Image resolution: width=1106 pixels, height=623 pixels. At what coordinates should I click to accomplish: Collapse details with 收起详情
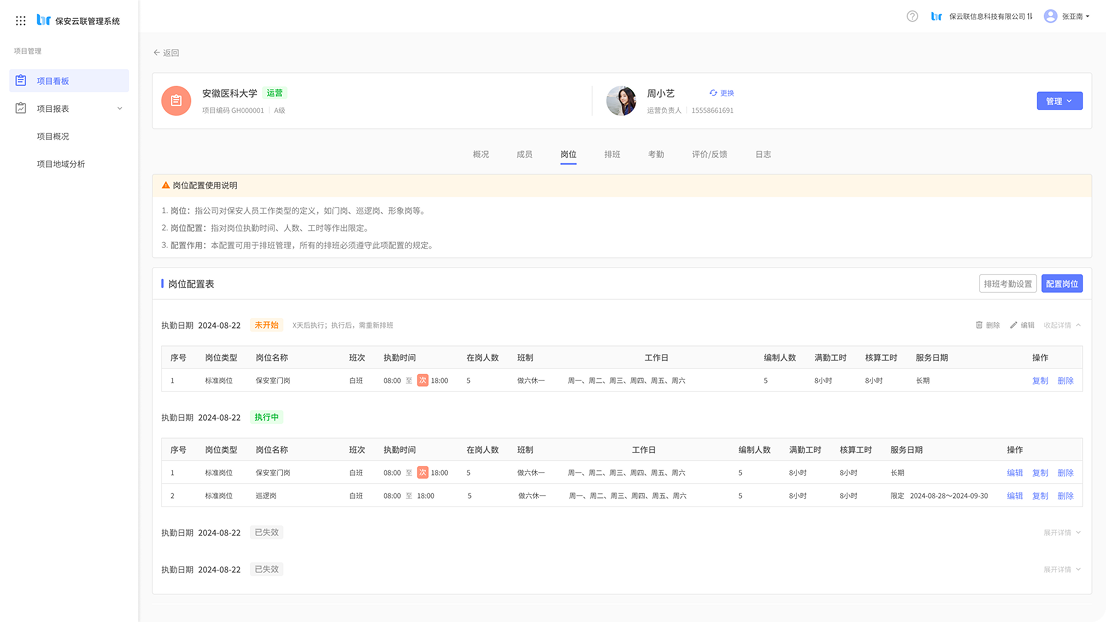click(x=1062, y=325)
